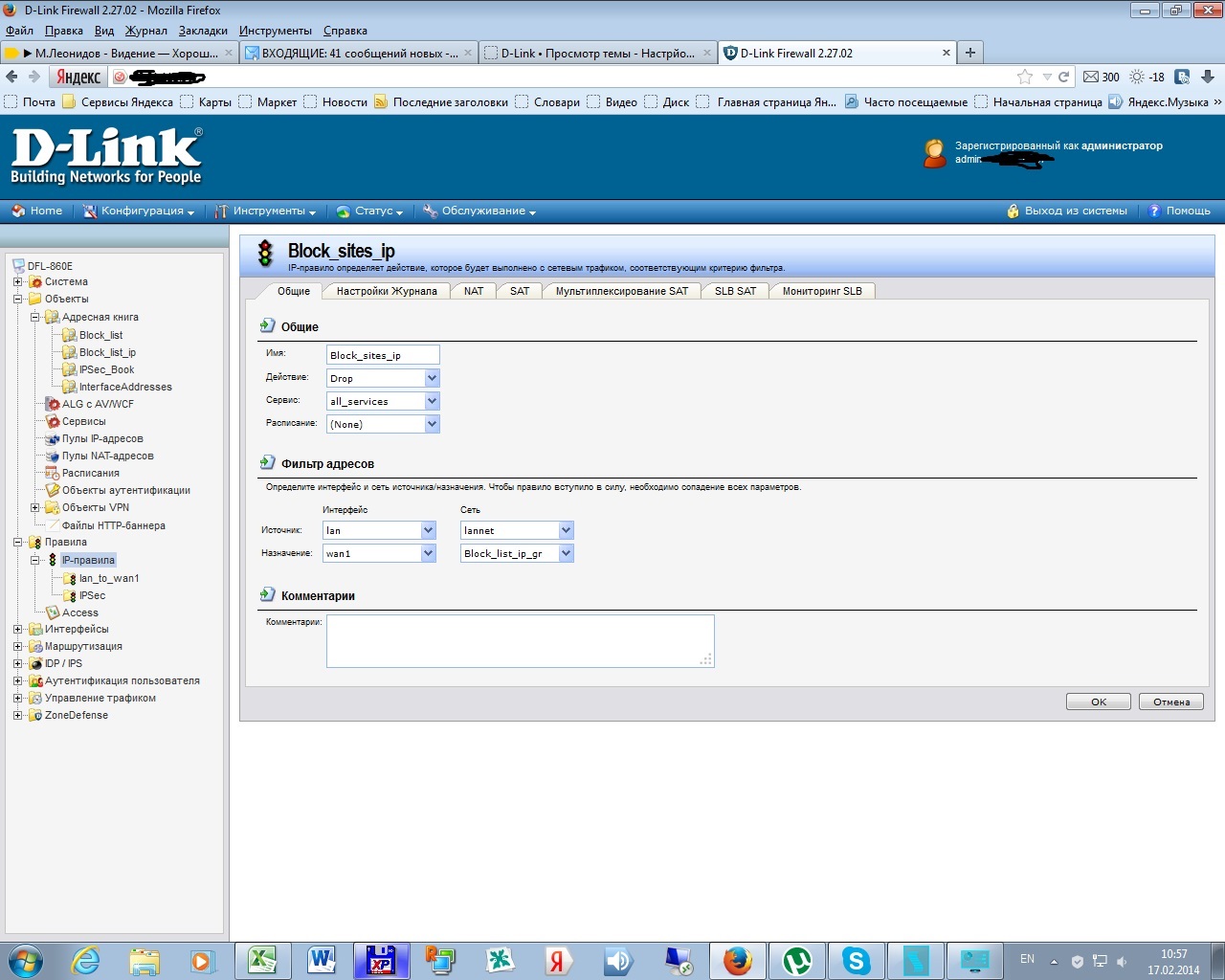This screenshot has height=980, width=1225.
Task: Go to Home in D-Link navigation
Action: [36, 211]
